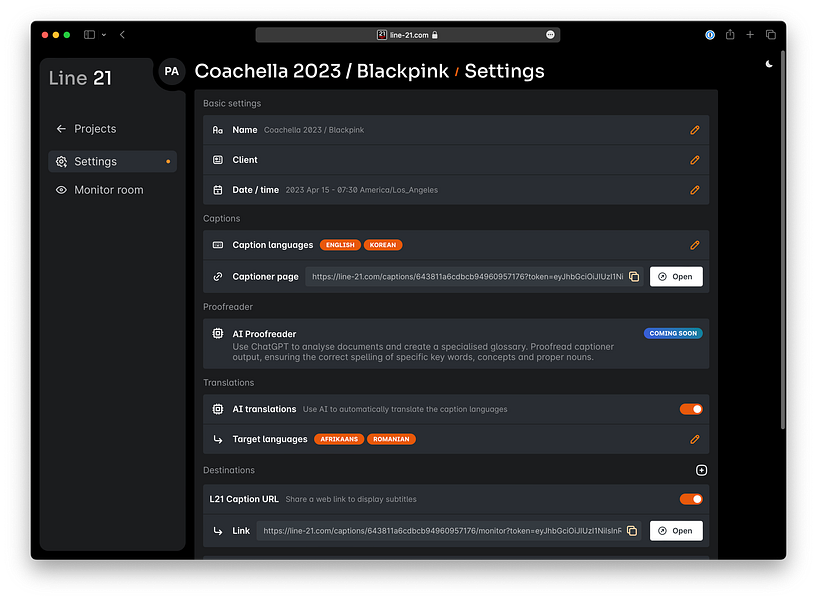
Task: Open the Captioner page with Open button
Action: pyautogui.click(x=676, y=277)
